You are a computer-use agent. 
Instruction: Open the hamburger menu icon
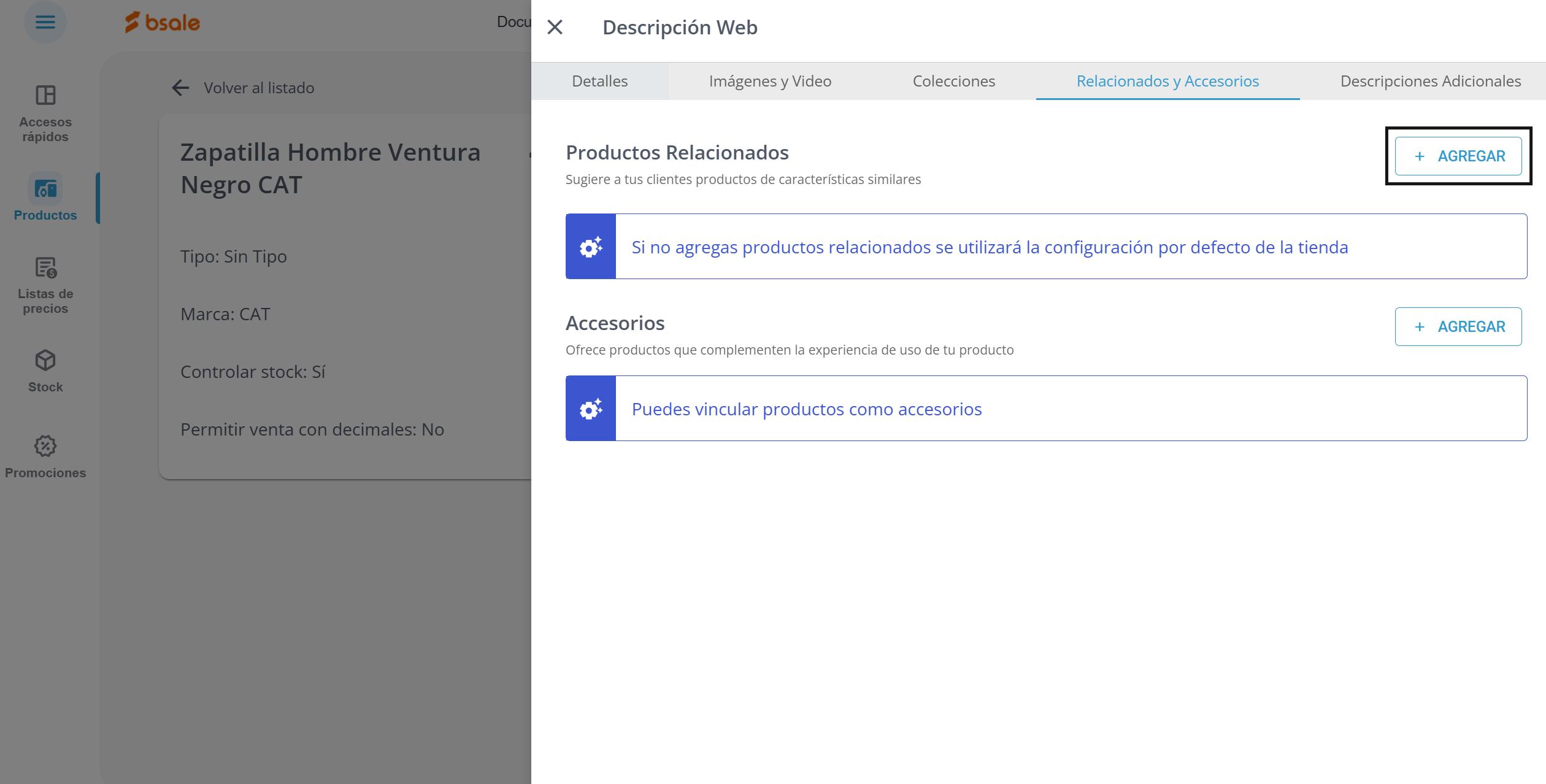point(45,23)
